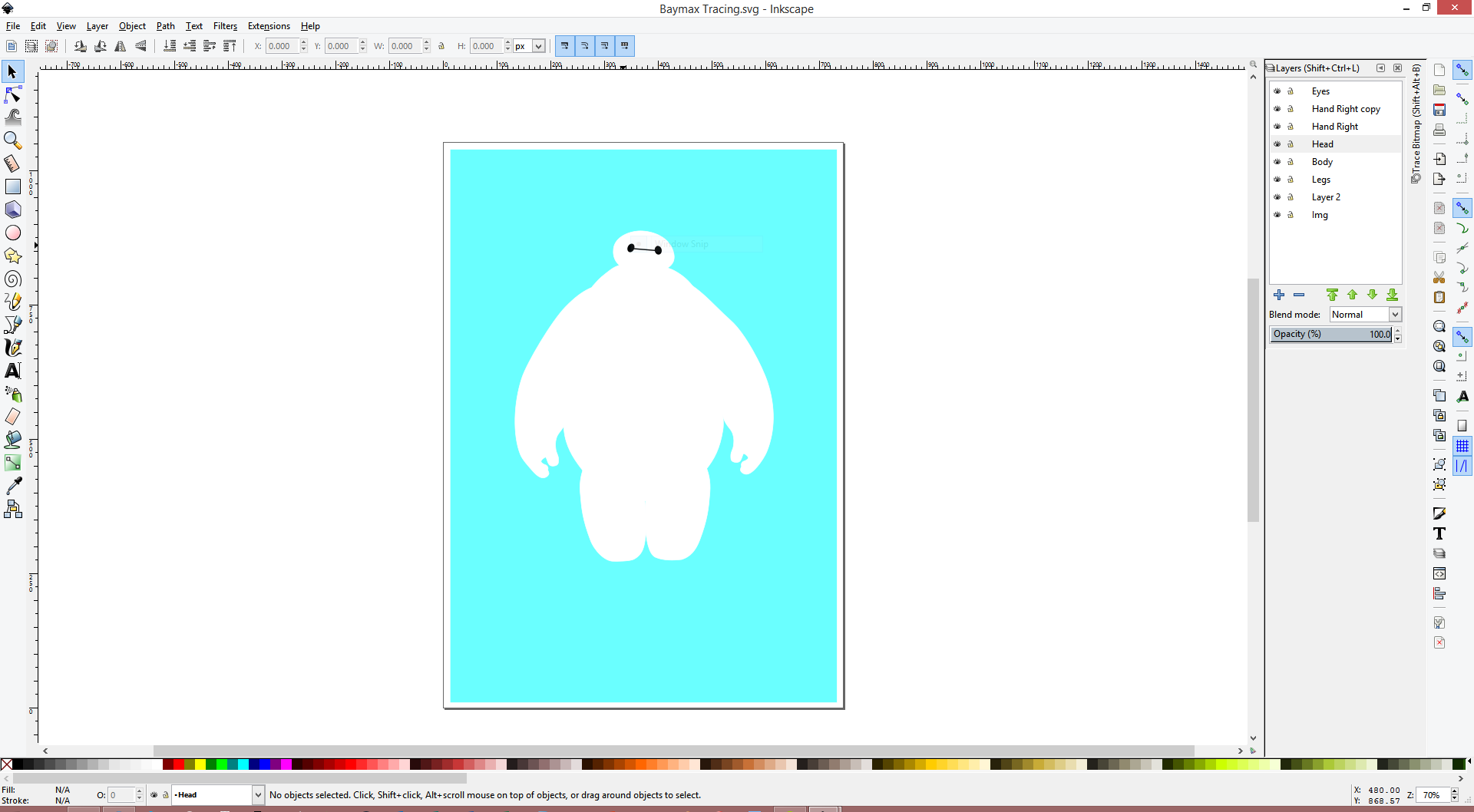Screen dimensions: 1474x812
Task: Open the Filters menu
Action: [225, 26]
